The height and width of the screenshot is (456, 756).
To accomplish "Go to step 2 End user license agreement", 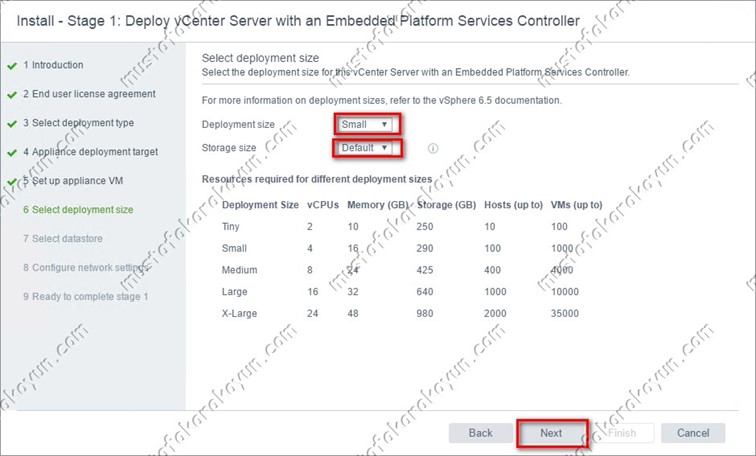I will pos(89,94).
